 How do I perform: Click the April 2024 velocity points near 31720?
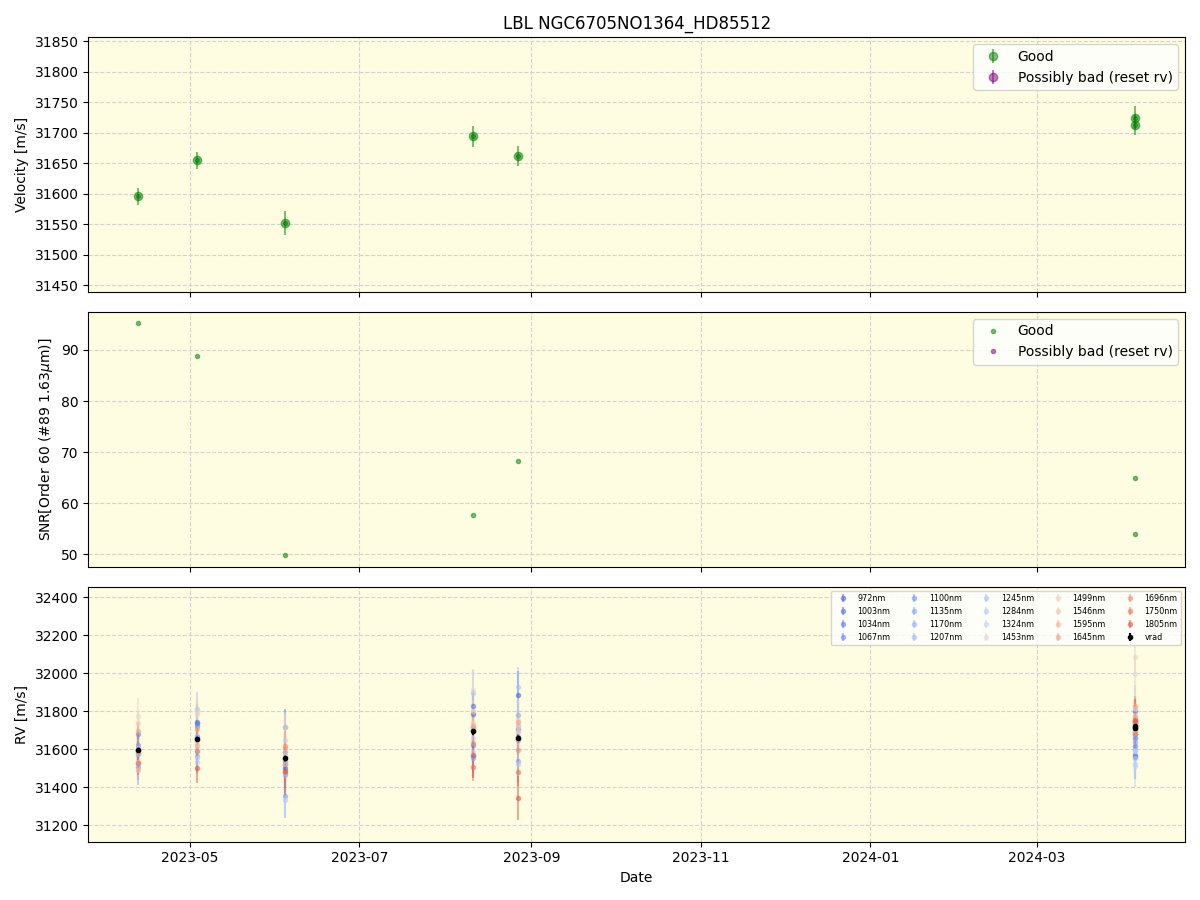coord(1135,121)
